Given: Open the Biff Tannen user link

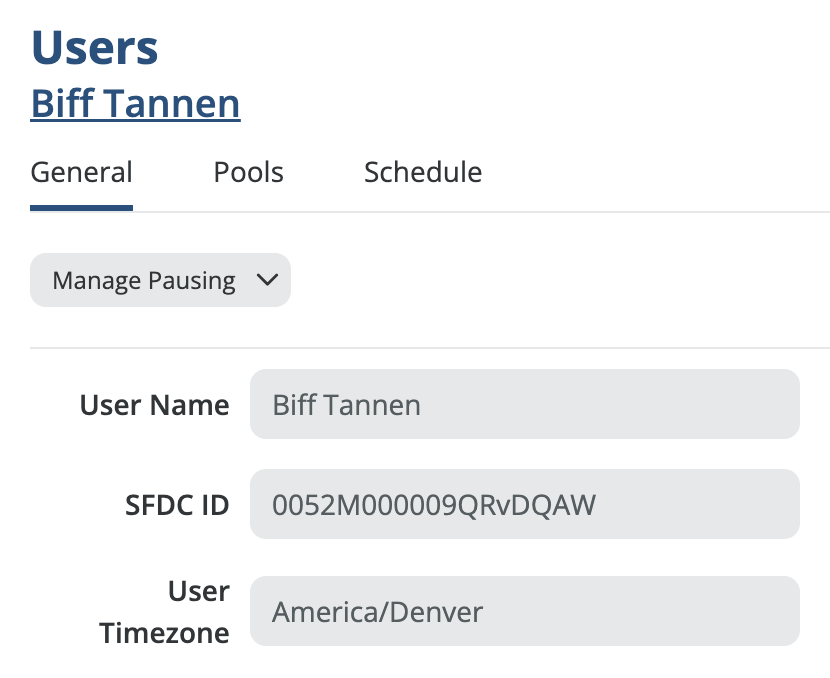Looking at the screenshot, I should coord(135,104).
